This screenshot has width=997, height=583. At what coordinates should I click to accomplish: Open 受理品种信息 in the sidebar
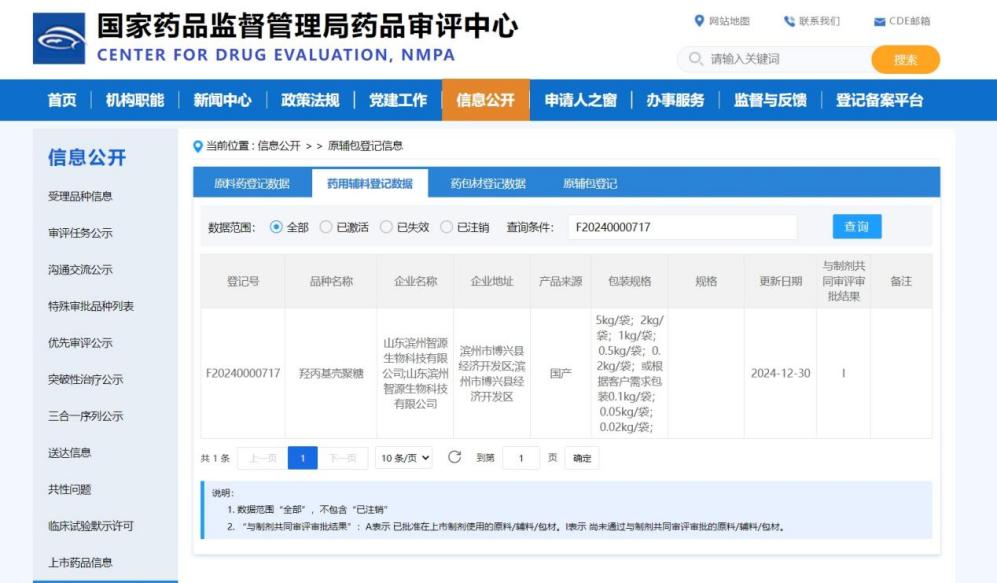click(x=80, y=196)
